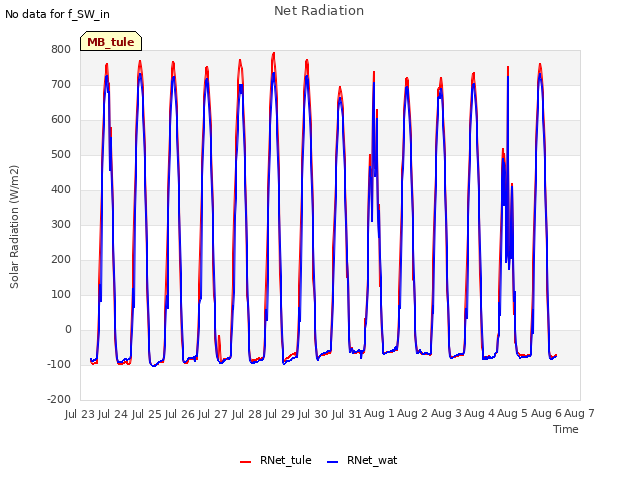Click the Aug 1 x-axis date label
Screen dimensions: 640x480
click(379, 414)
